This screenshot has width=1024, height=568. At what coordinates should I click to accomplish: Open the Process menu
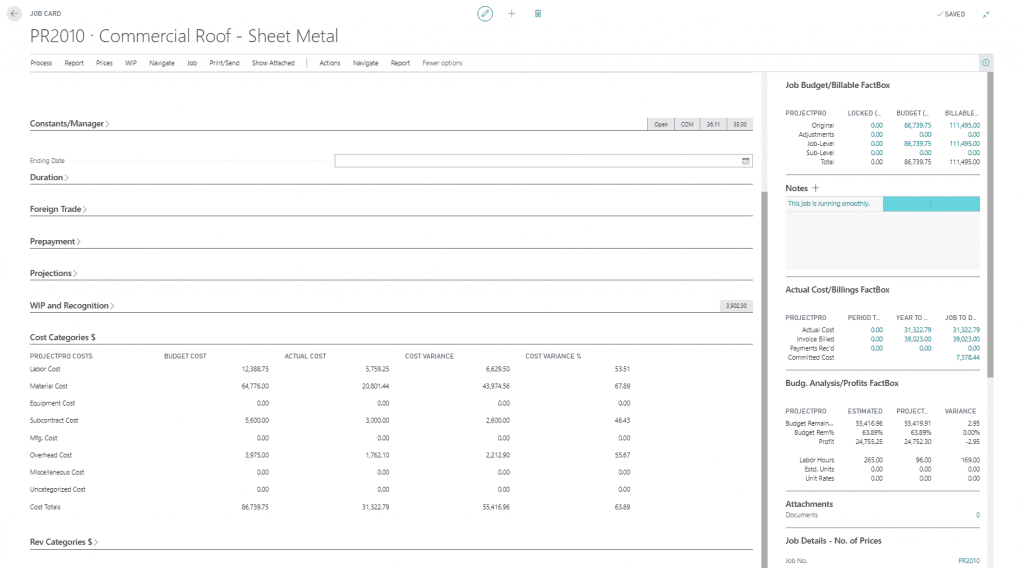(x=41, y=63)
